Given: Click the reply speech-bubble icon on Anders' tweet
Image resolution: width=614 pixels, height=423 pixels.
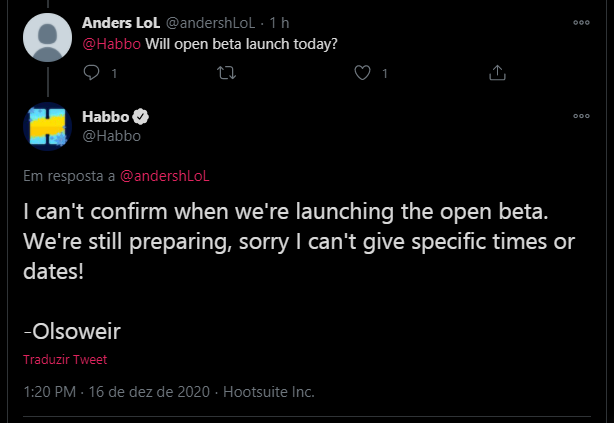Looking at the screenshot, I should [x=92, y=72].
